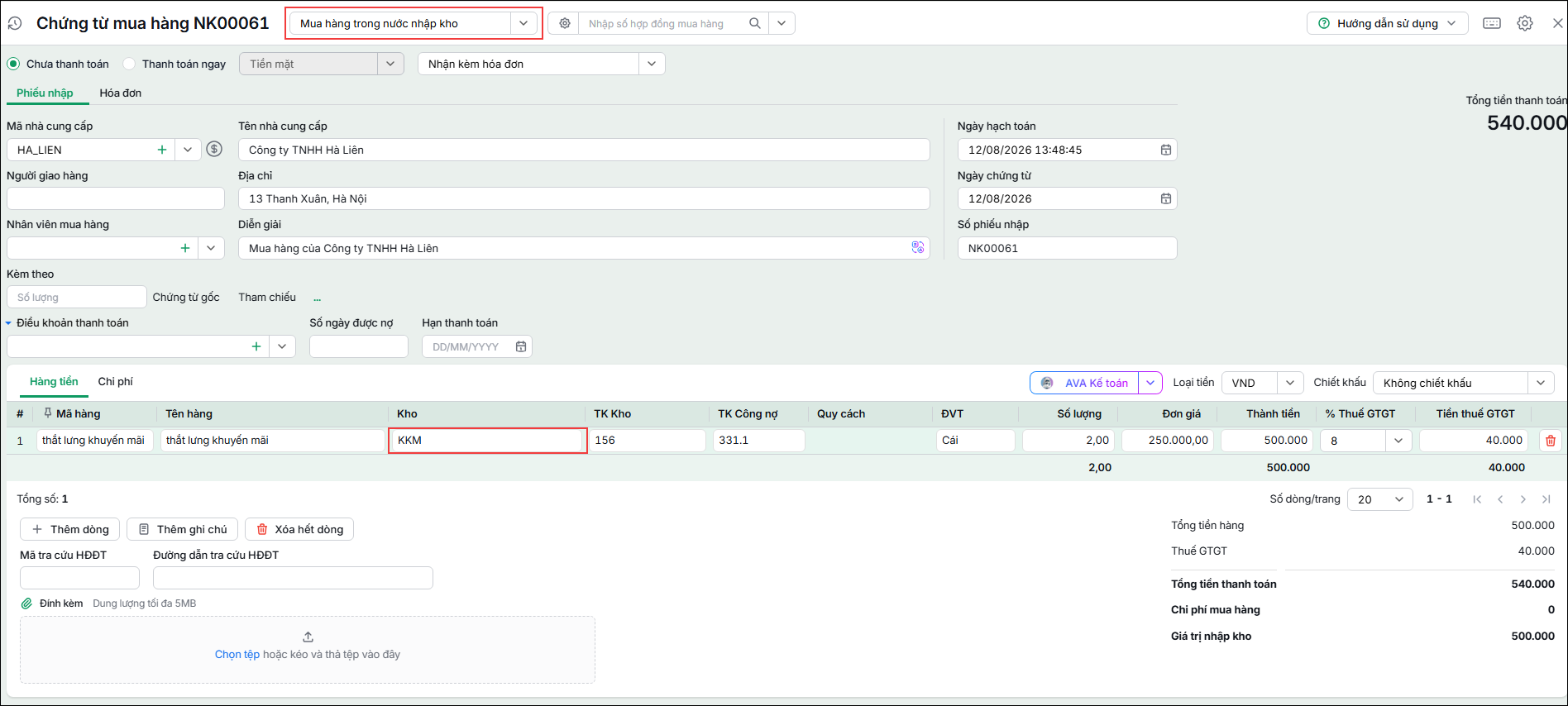Open contract search settings gear icon
The image size is (1568, 706).
coord(565,23)
